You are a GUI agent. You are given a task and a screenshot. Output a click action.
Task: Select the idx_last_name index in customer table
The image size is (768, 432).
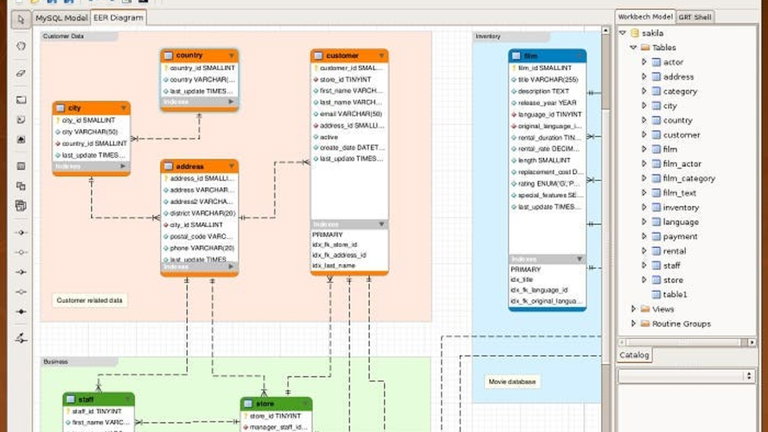click(334, 265)
